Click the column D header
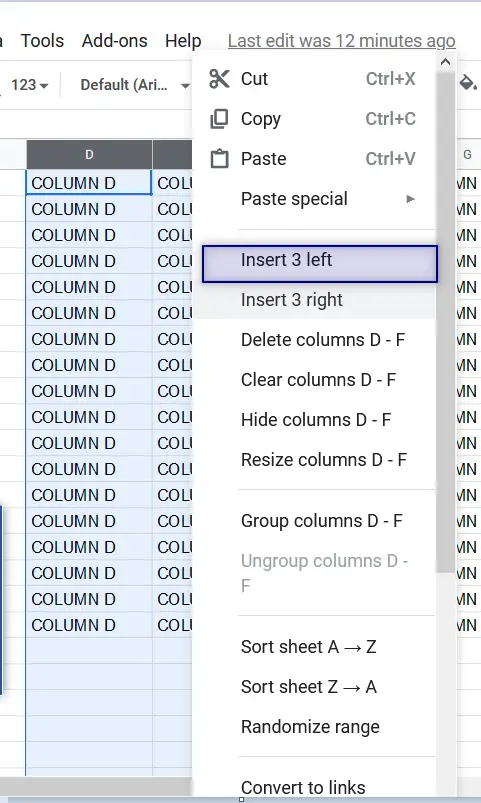Image resolution: width=481 pixels, height=803 pixels. (89, 155)
